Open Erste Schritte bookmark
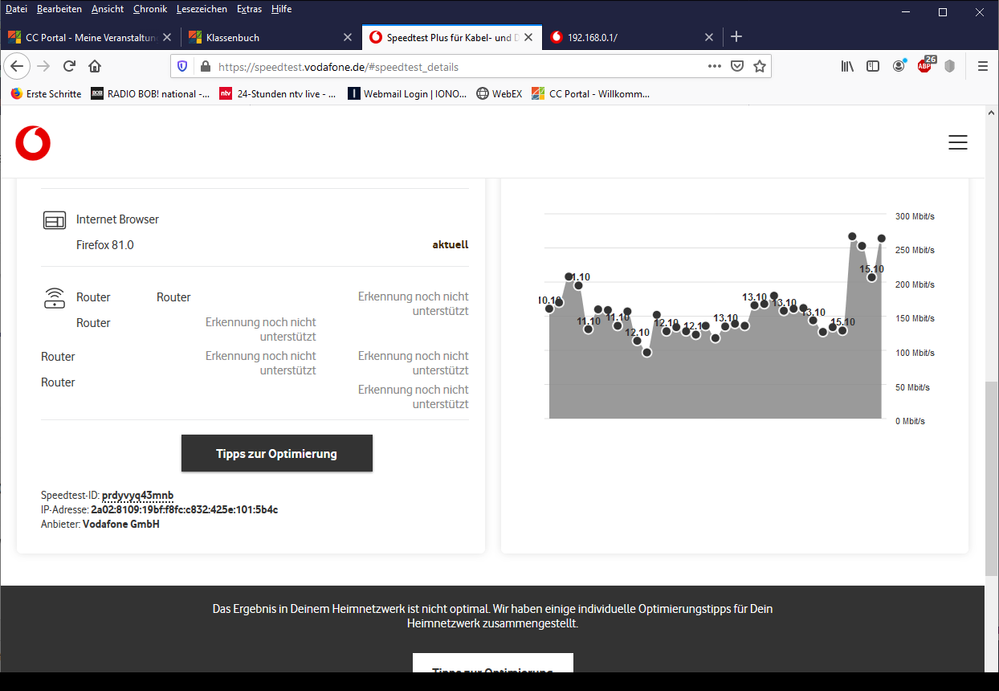The width and height of the screenshot is (999, 691). point(46,94)
